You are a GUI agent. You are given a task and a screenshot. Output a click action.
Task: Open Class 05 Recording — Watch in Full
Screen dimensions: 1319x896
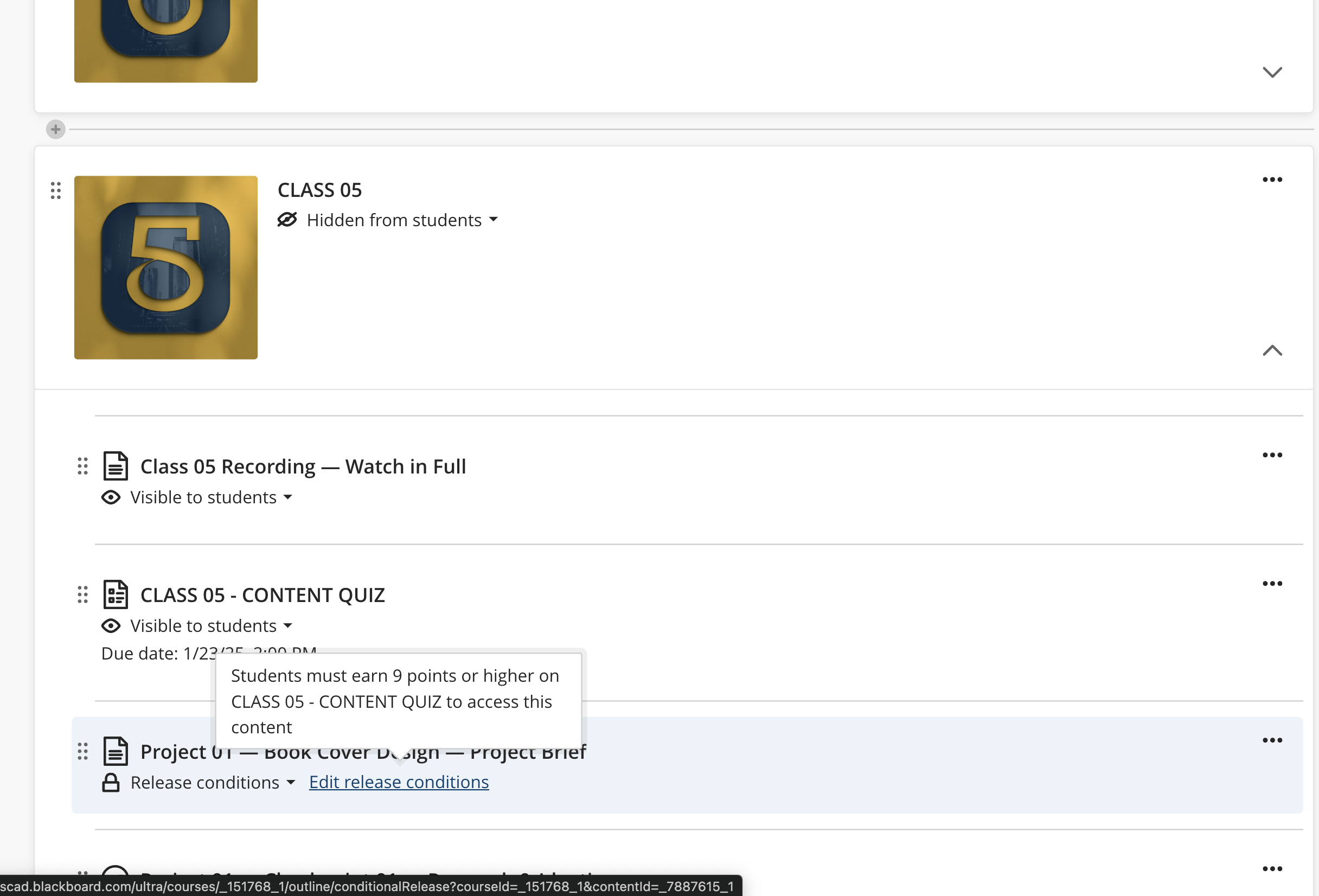[303, 466]
